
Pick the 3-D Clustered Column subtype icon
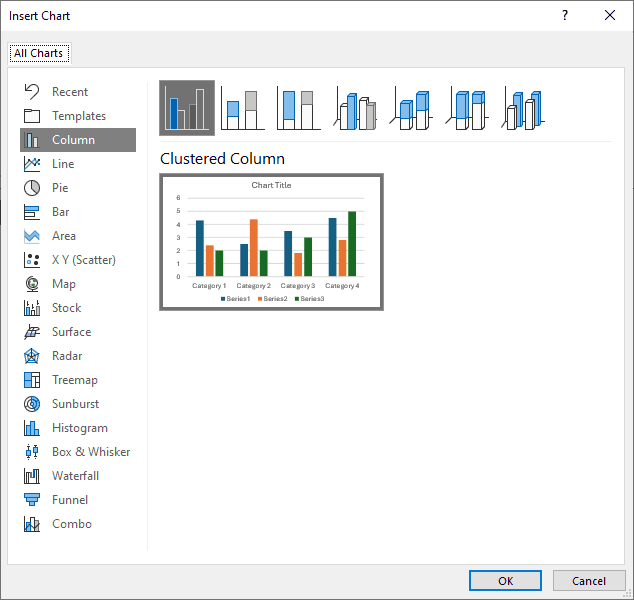pos(355,108)
